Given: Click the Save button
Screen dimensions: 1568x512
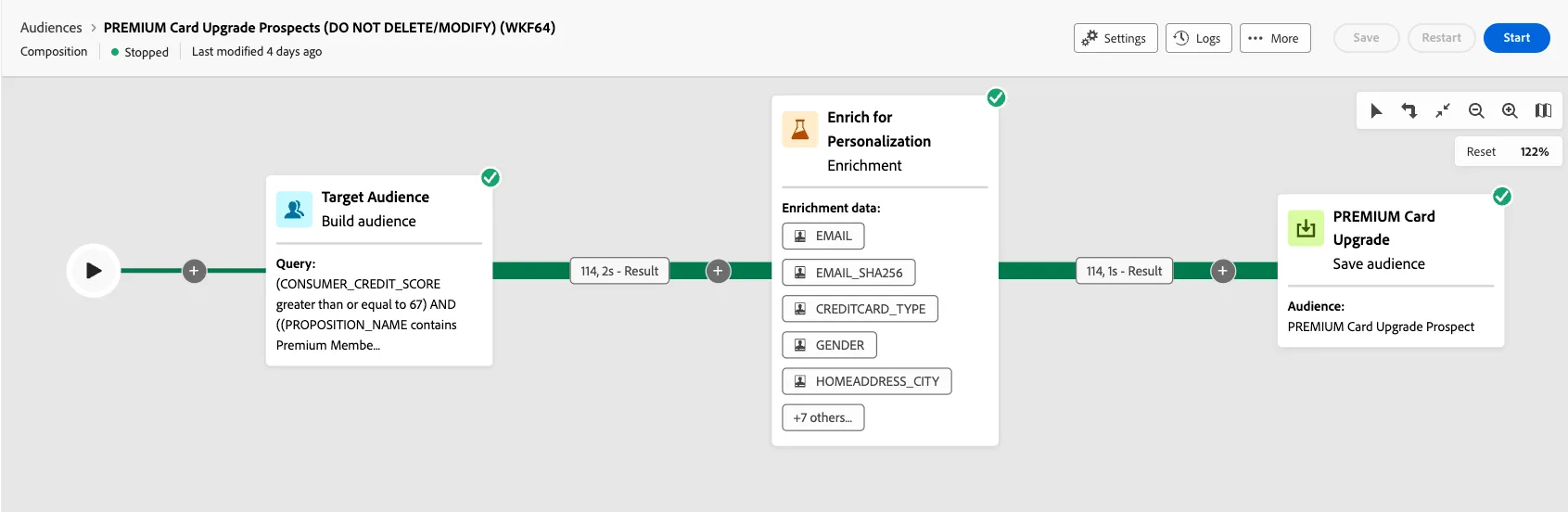Looking at the screenshot, I should (x=1366, y=38).
